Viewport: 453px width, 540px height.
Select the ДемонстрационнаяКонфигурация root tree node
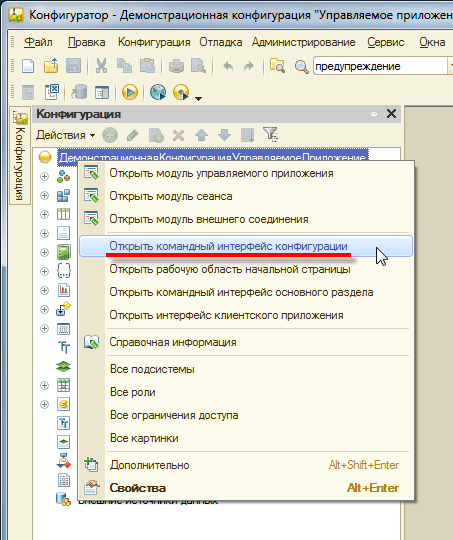[213, 157]
